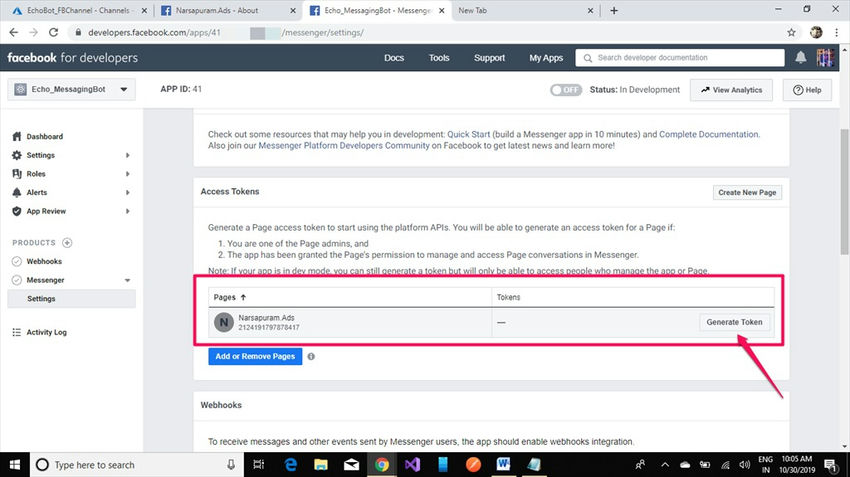This screenshot has height=477, width=850.
Task: Click the Create New Page button
Action: [x=747, y=192]
